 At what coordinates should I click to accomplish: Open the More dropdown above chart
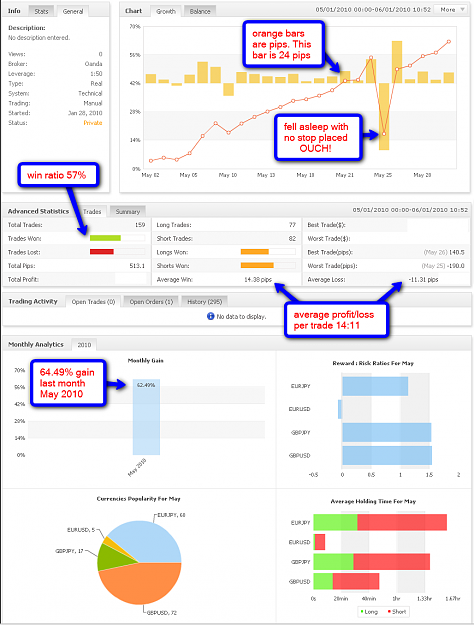click(452, 10)
